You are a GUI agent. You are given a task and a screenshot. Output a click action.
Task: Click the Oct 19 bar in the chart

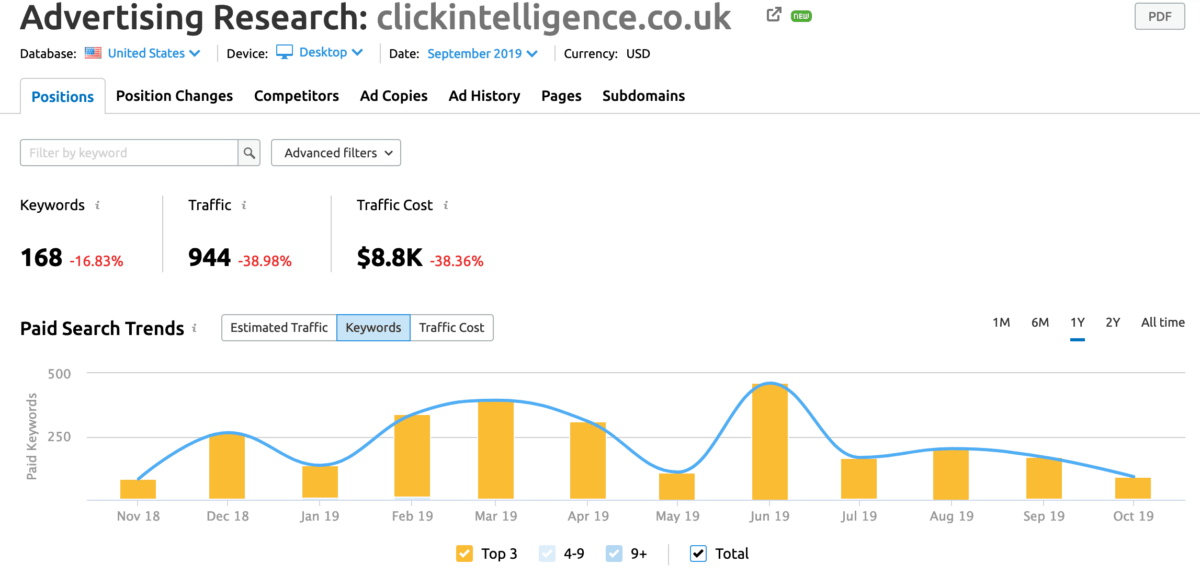tap(1133, 488)
